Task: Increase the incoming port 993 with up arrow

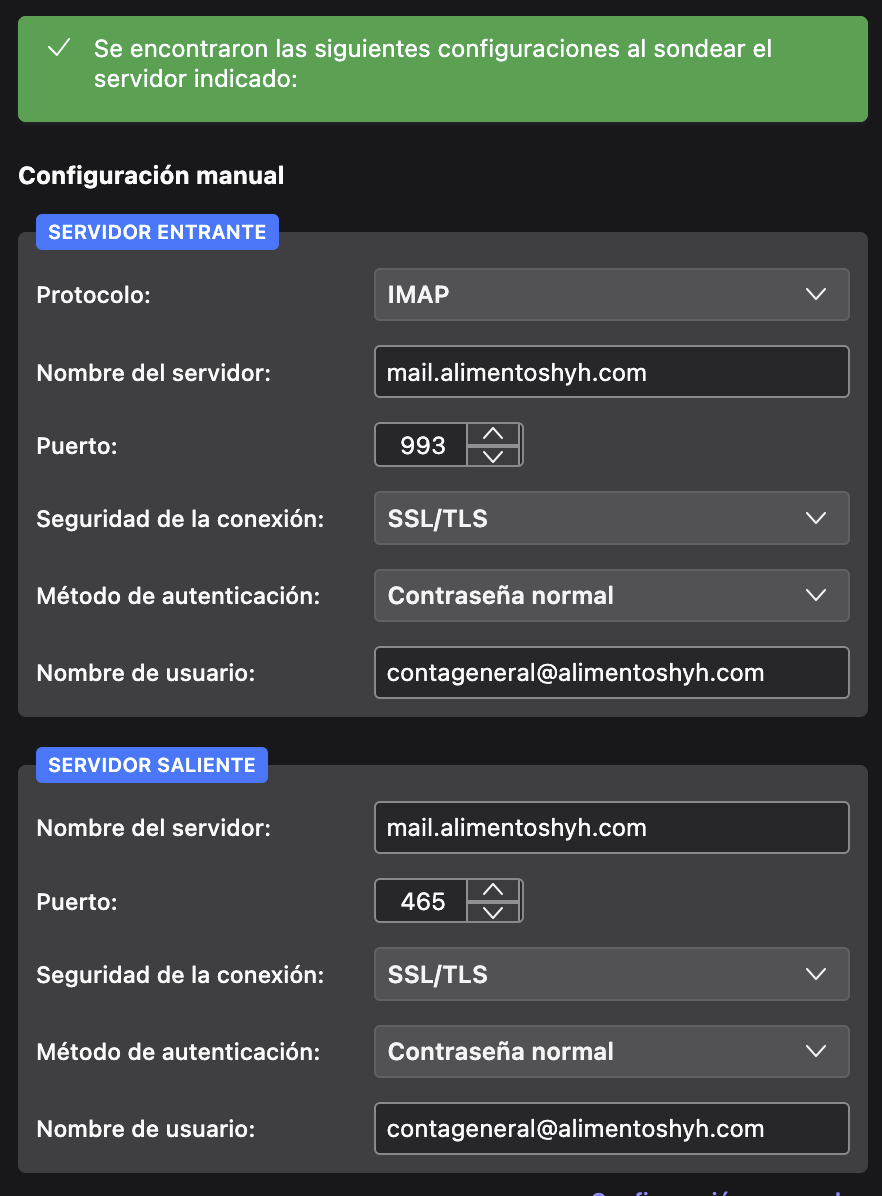Action: pos(493,434)
